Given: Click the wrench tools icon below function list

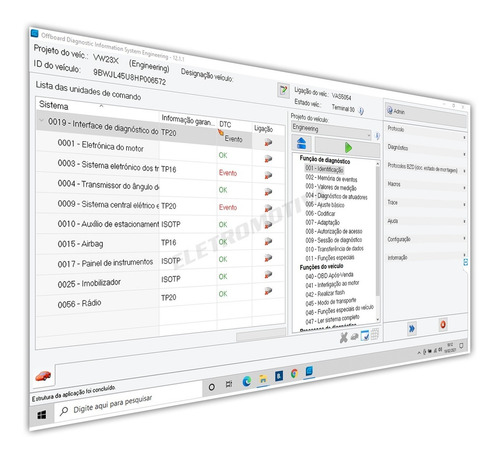Looking at the screenshot, I should (343, 338).
